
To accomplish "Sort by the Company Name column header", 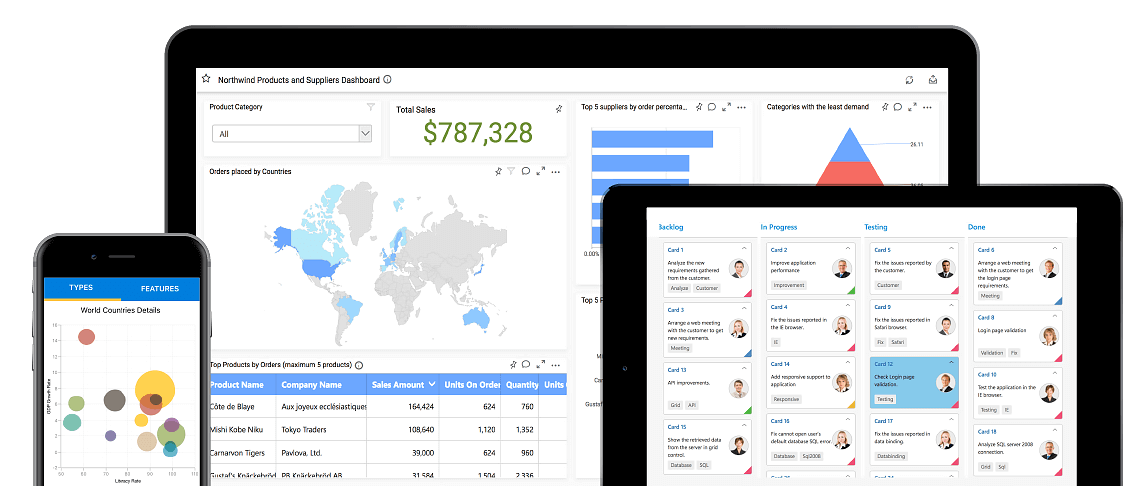I will (321, 385).
